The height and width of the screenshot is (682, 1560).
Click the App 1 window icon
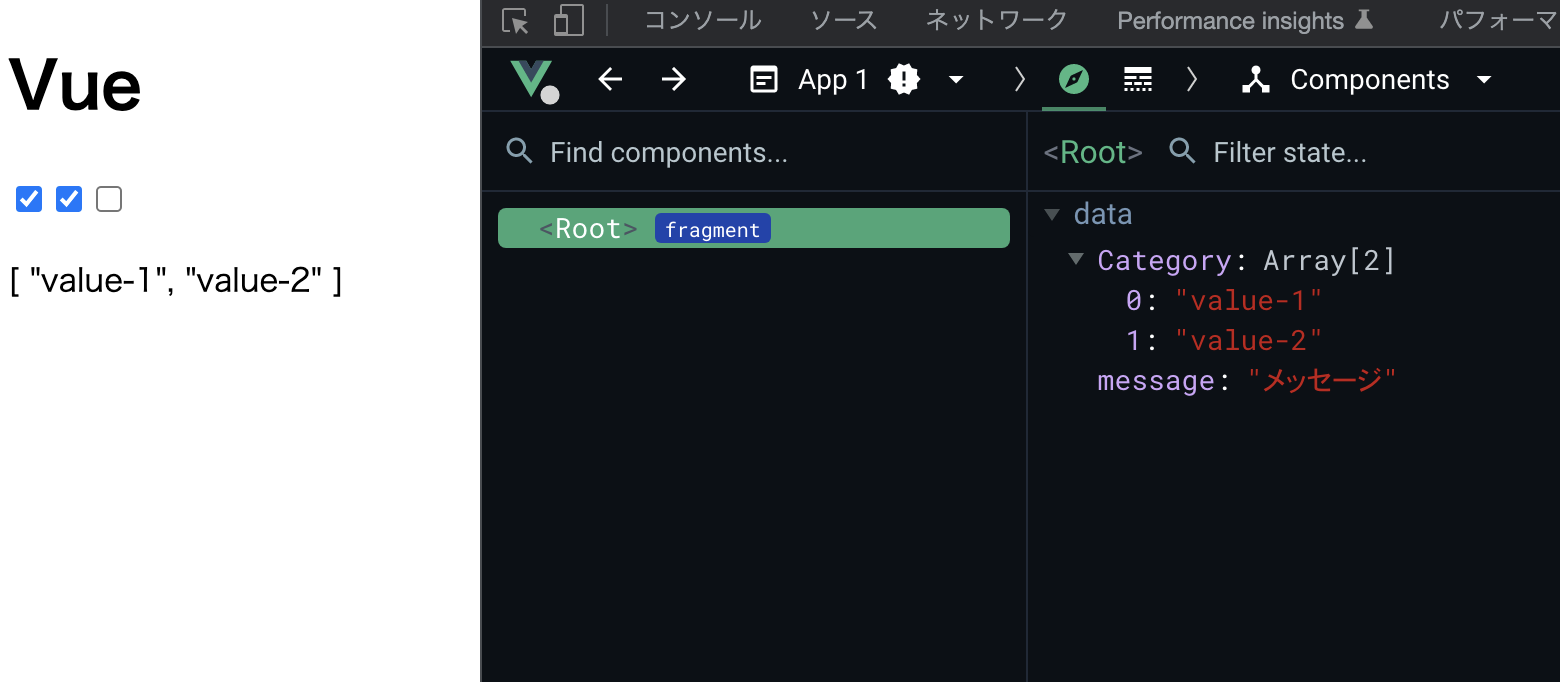point(764,80)
